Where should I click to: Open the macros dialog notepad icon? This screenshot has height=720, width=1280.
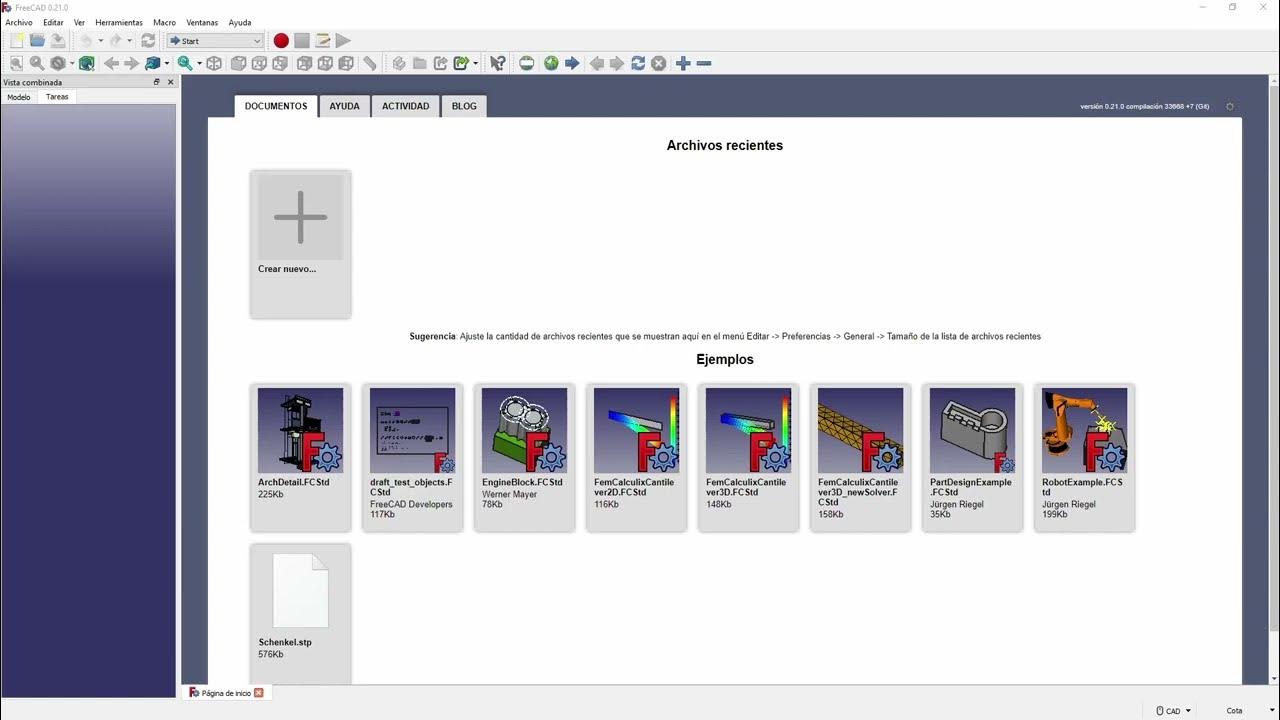click(x=322, y=41)
